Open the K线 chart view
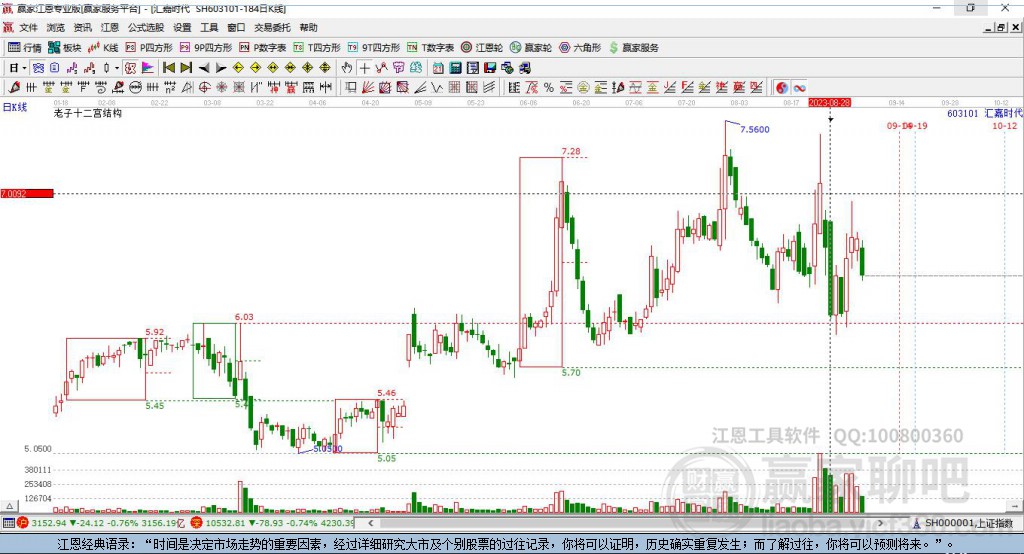1024x554 pixels. 103,48
